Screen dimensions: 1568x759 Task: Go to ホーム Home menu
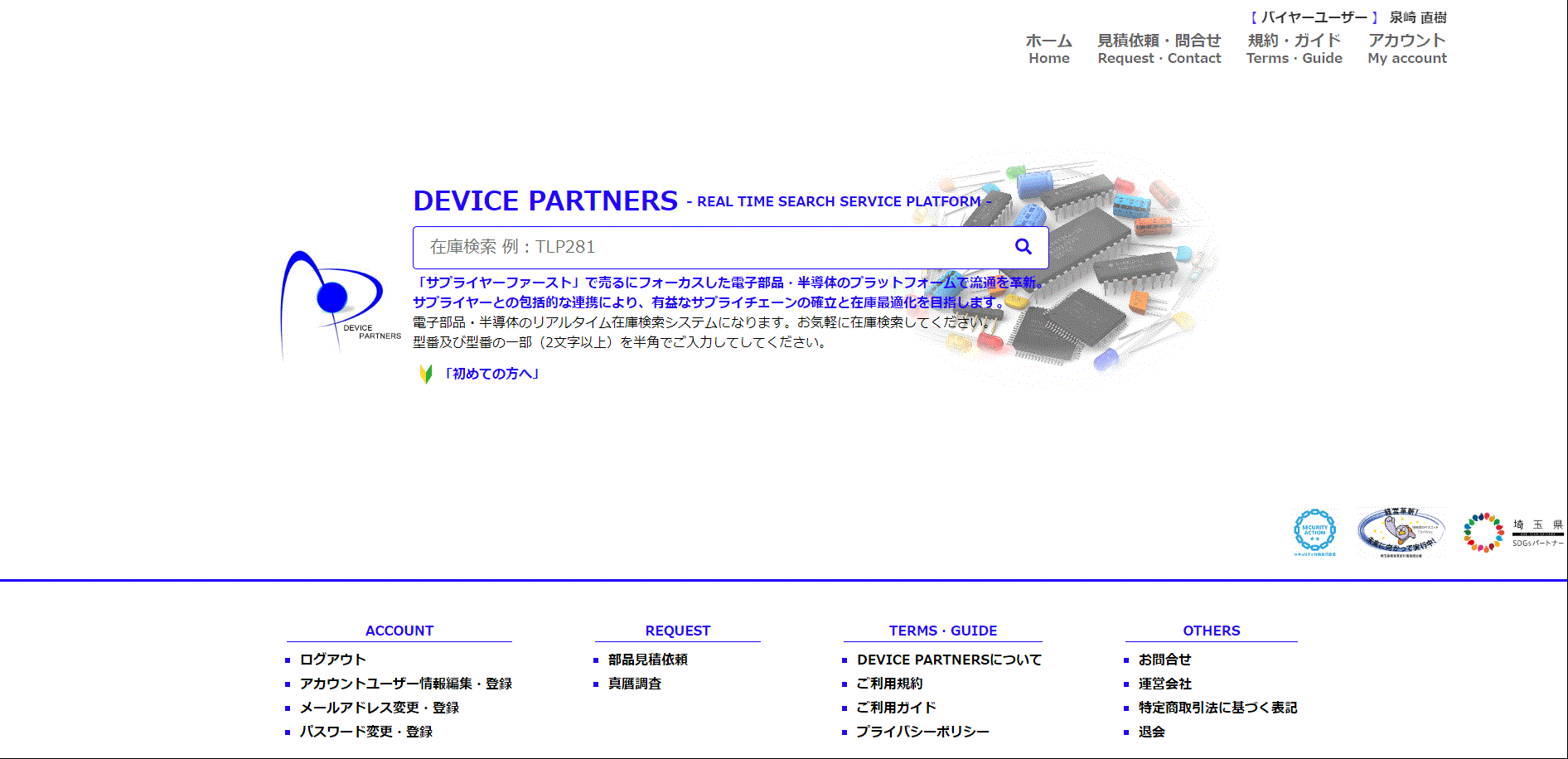(1049, 49)
